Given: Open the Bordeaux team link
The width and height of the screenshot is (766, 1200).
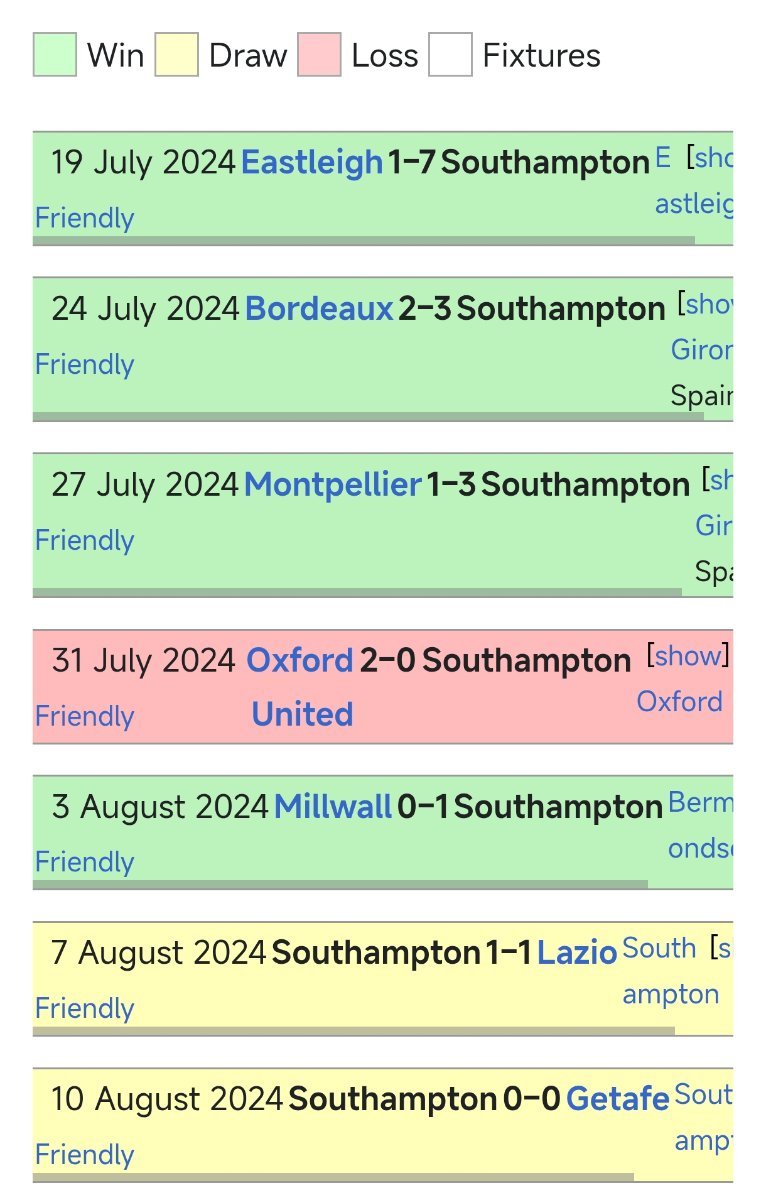Looking at the screenshot, I should pyautogui.click(x=319, y=309).
